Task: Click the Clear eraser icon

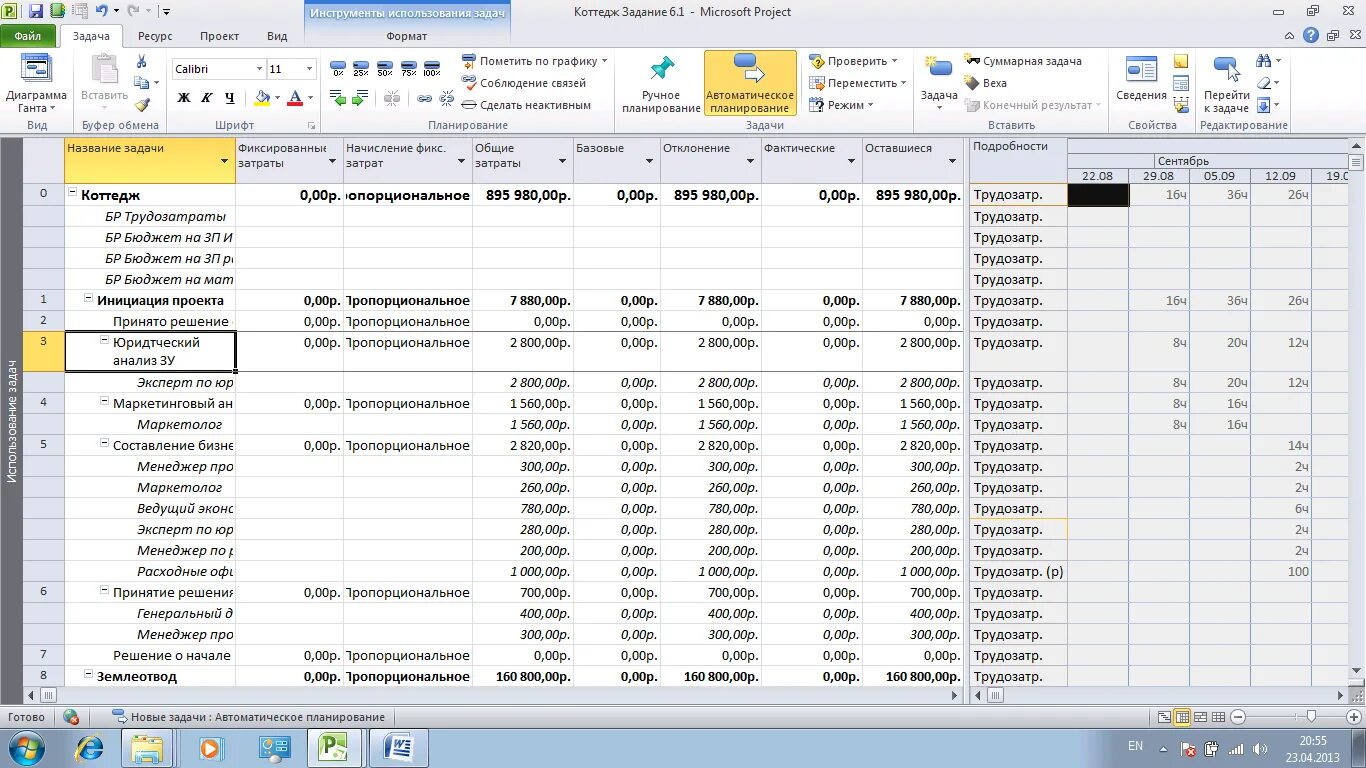Action: tap(1264, 83)
